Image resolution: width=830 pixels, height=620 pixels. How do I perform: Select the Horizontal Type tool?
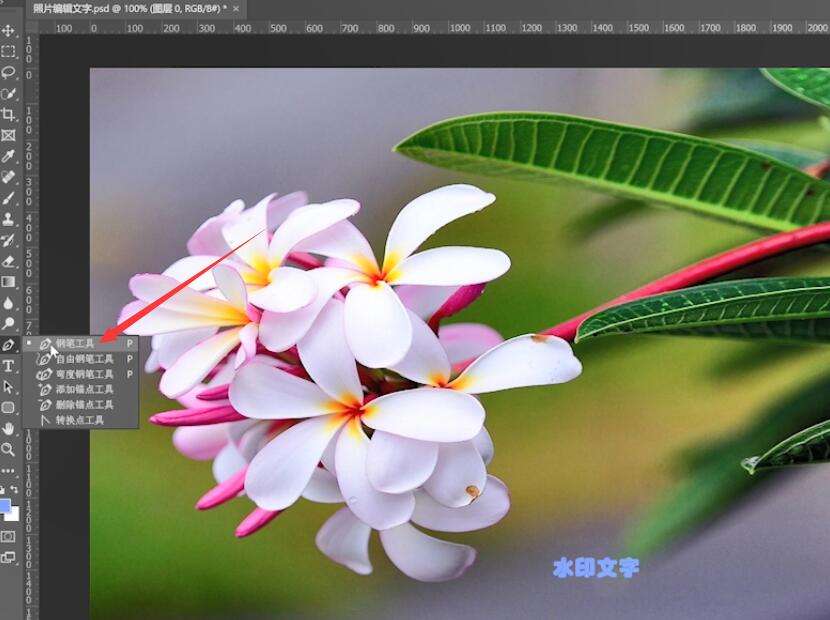coord(8,366)
